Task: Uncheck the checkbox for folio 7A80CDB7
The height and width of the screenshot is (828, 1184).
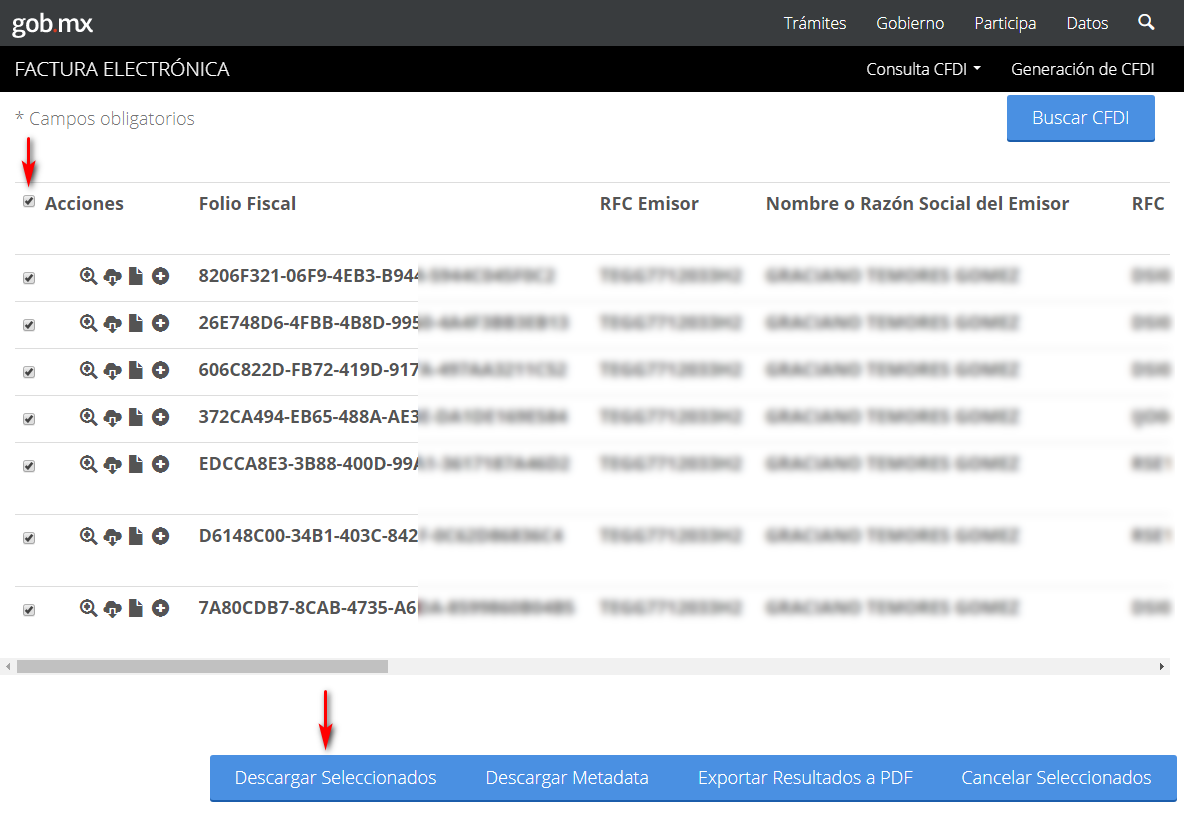Action: pos(29,610)
